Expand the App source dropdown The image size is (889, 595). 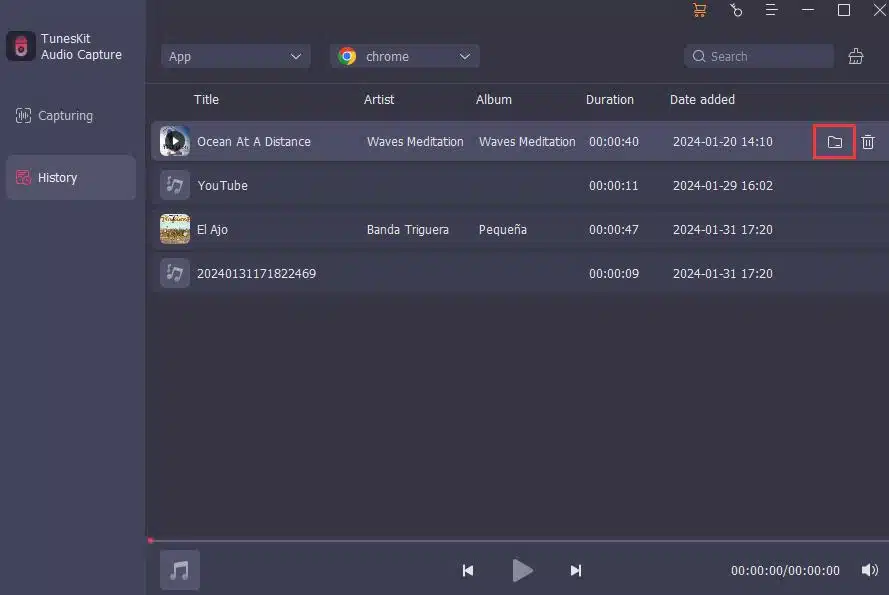[235, 56]
